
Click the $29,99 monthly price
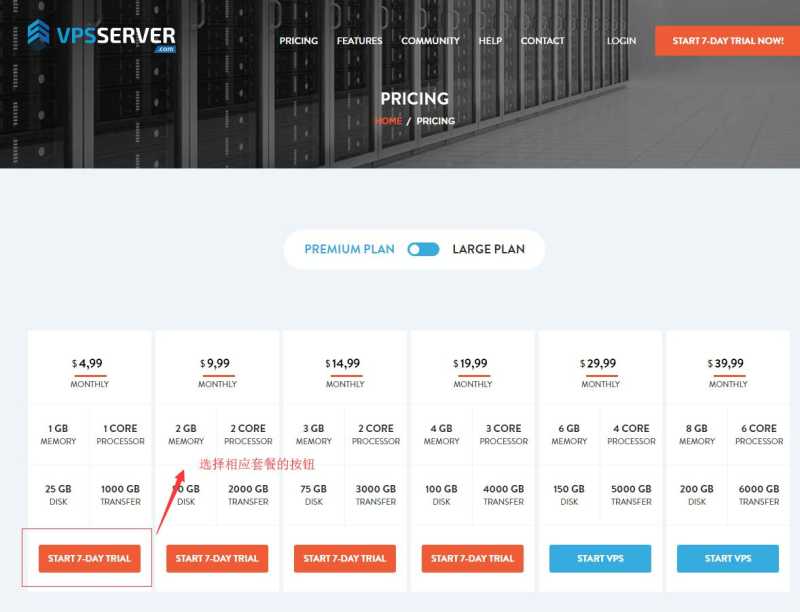(x=598, y=364)
